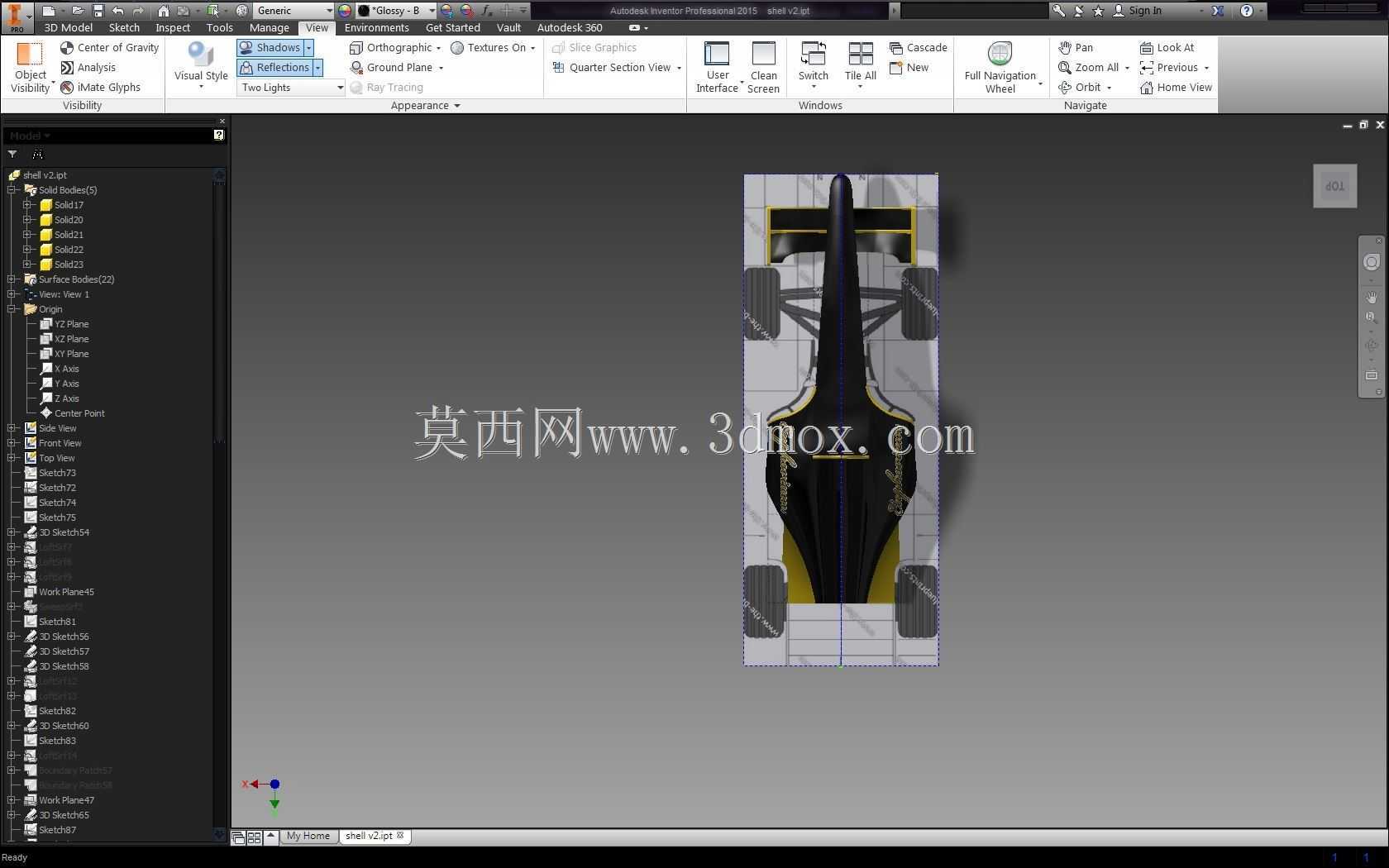The image size is (1389, 868).
Task: Click the TOP face of ViewCube
Action: (x=1335, y=186)
